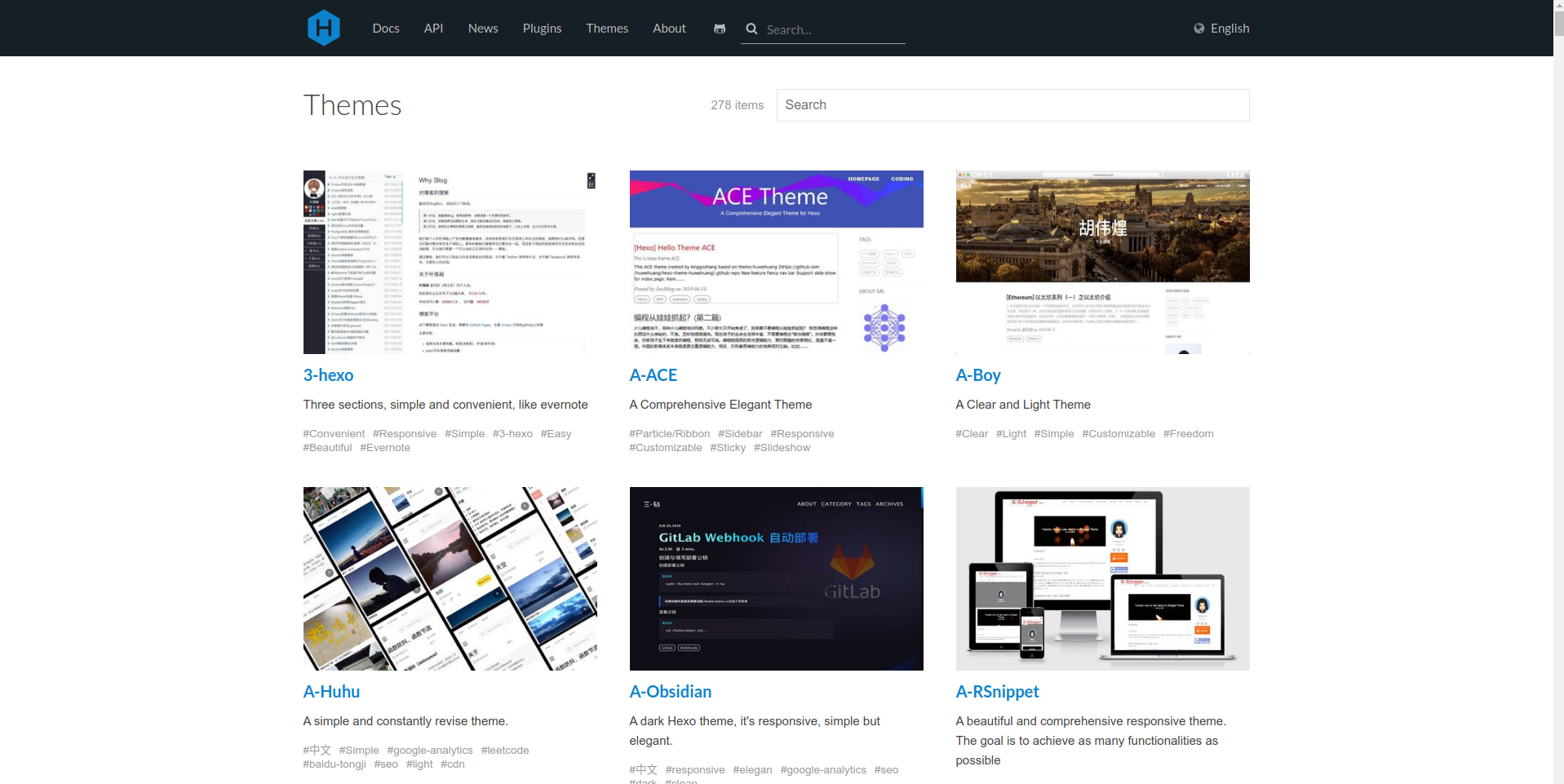The width and height of the screenshot is (1564, 784).
Task: Click the Hexo logo icon
Action: pos(323,28)
